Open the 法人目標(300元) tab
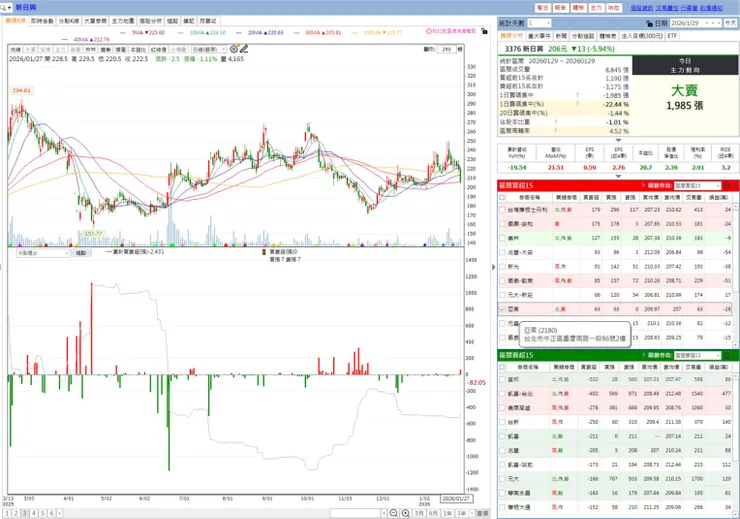The image size is (740, 519). 642,36
